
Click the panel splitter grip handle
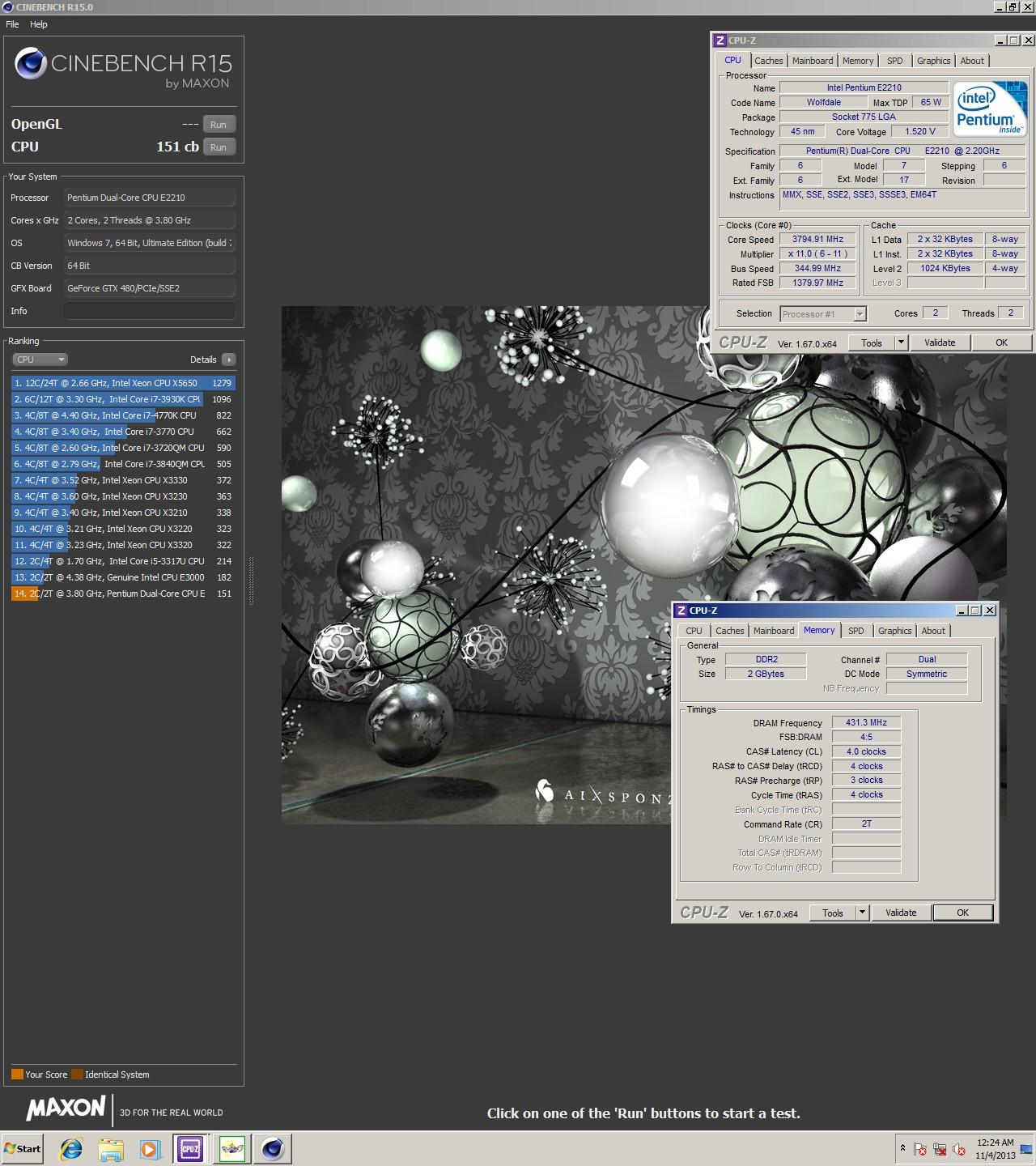pyautogui.click(x=250, y=581)
